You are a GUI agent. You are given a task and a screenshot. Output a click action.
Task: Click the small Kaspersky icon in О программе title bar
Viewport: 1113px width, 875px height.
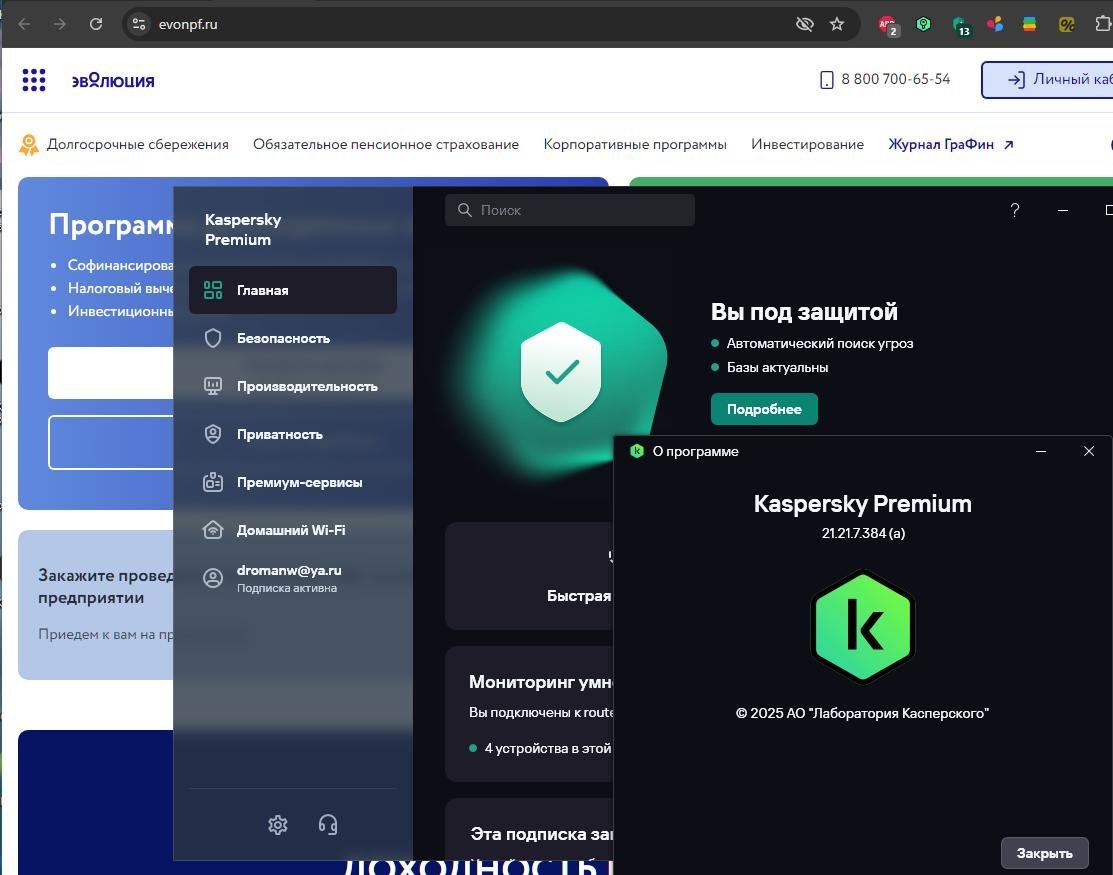point(637,451)
